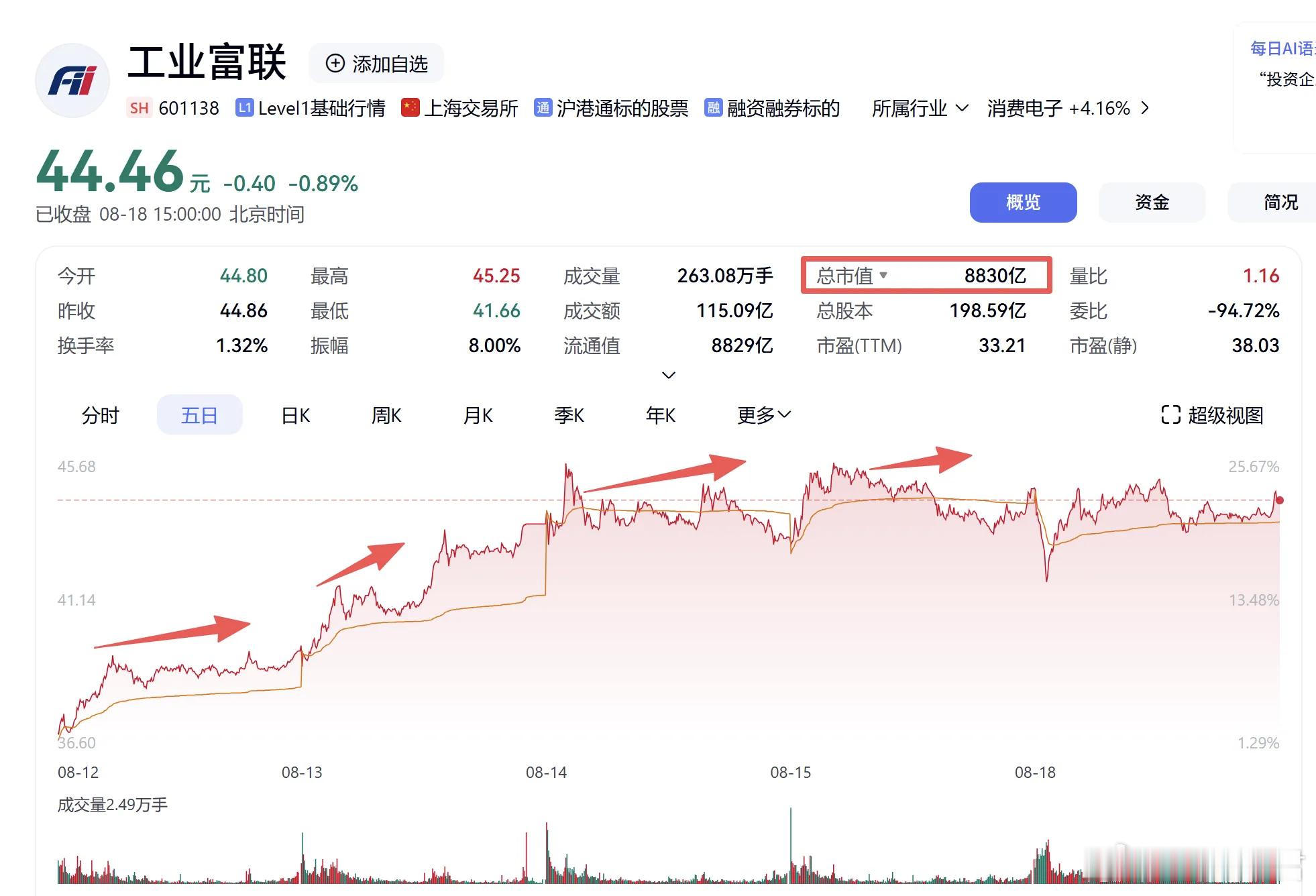Image resolution: width=1316 pixels, height=896 pixels.
Task: Click the China flag icon
Action: click(x=410, y=108)
